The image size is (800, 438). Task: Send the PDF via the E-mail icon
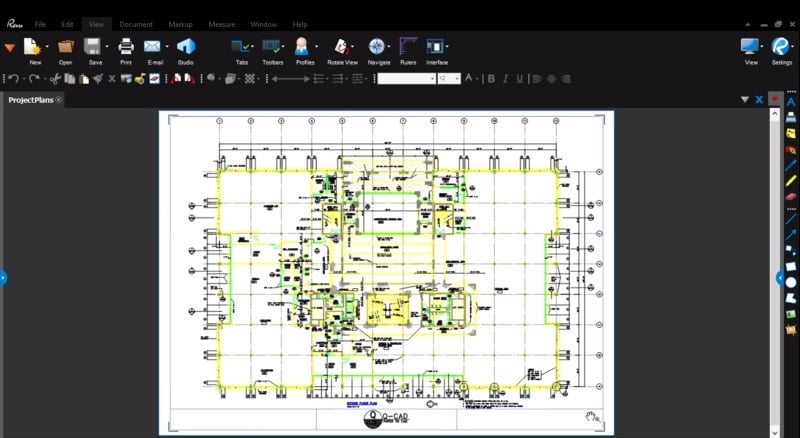click(152, 46)
